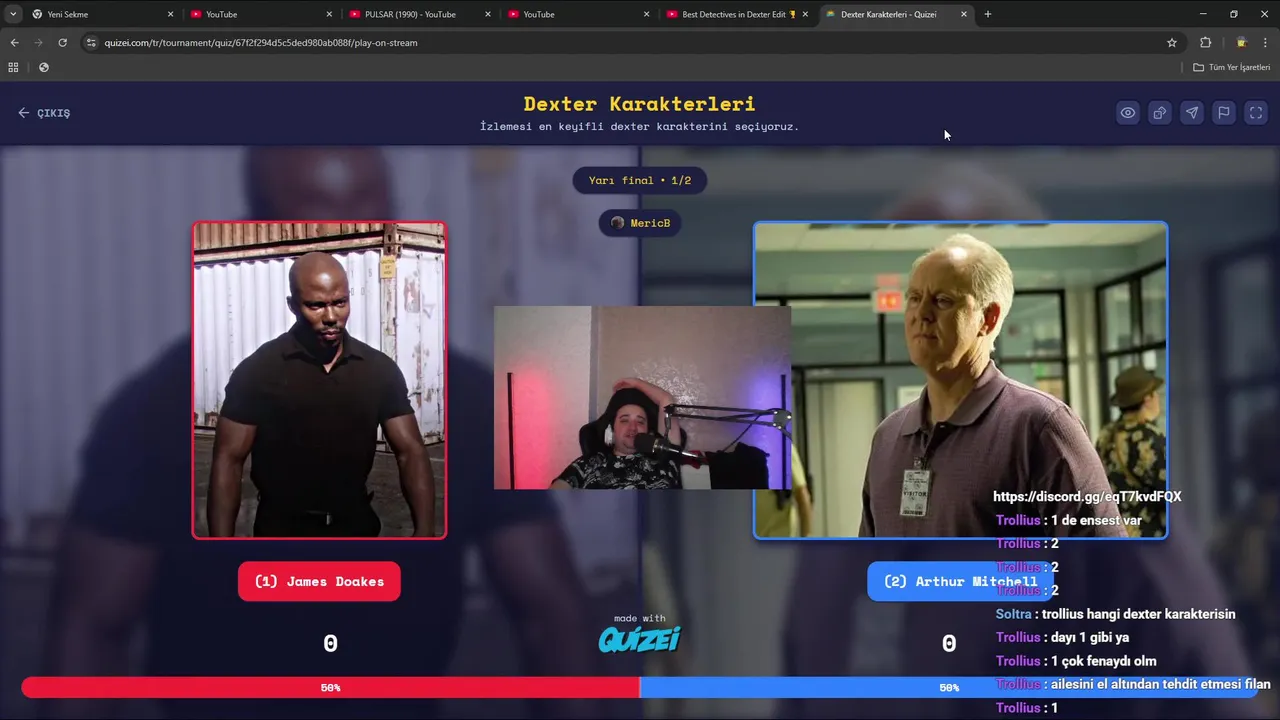Screen dimensions: 1280x720
Task: Click Trollius message '1 de ensest var'
Action: point(1069,520)
